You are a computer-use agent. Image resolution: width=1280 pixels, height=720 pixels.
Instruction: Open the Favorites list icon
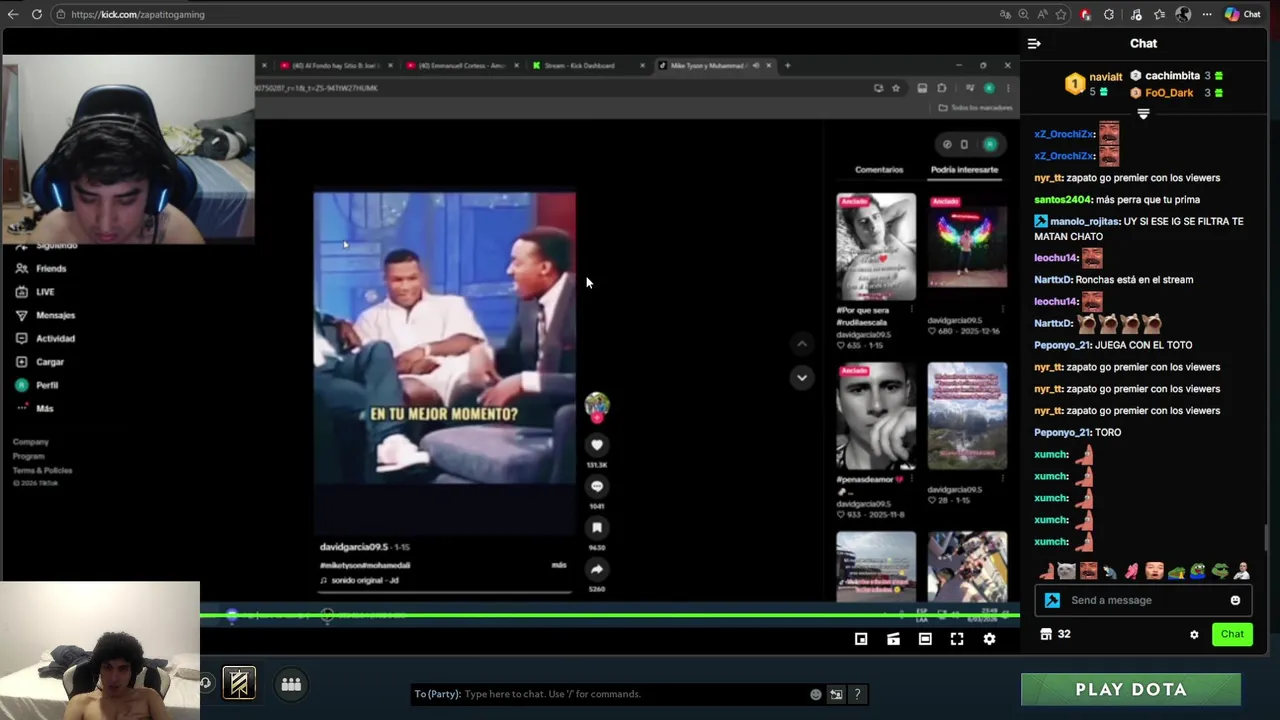(1159, 14)
